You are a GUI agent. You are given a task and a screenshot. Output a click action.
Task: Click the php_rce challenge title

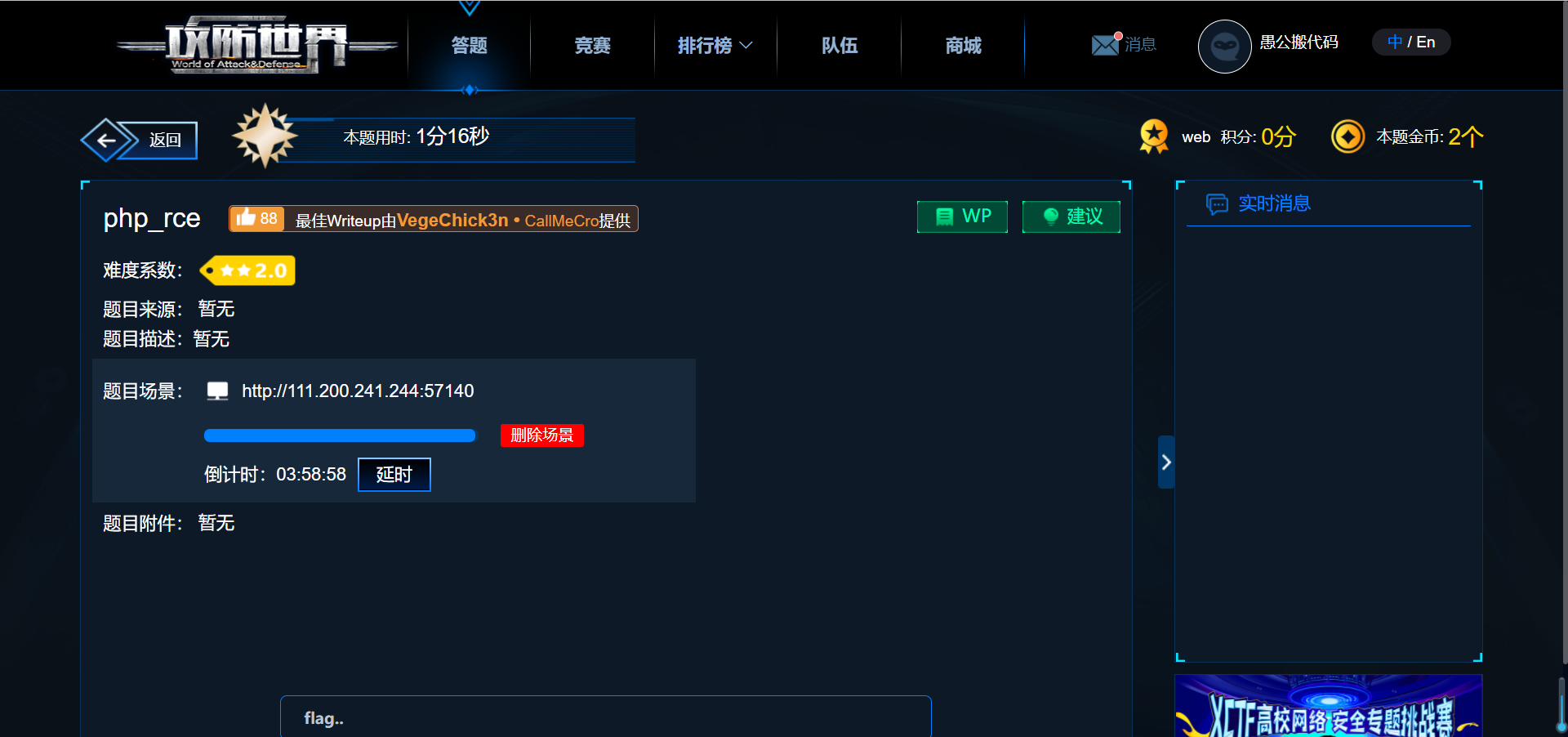click(x=152, y=218)
